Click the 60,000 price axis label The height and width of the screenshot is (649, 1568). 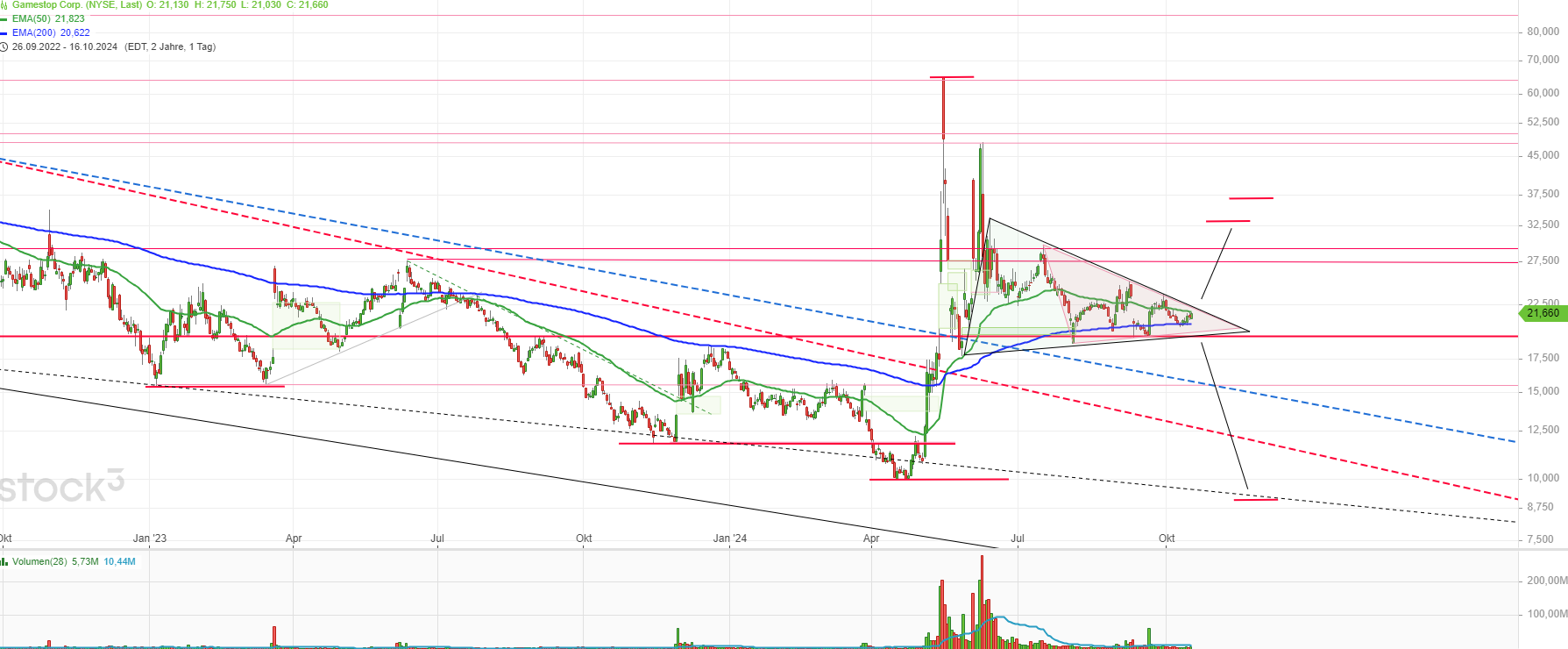tap(1543, 93)
